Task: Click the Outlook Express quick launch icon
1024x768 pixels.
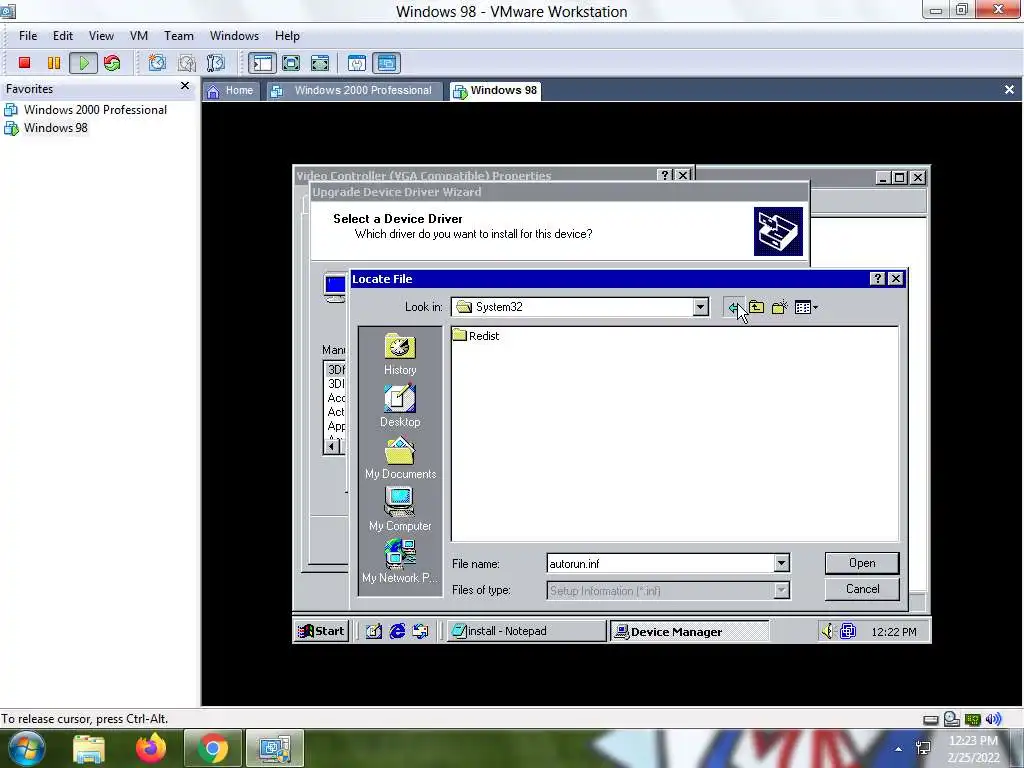Action: point(421,631)
